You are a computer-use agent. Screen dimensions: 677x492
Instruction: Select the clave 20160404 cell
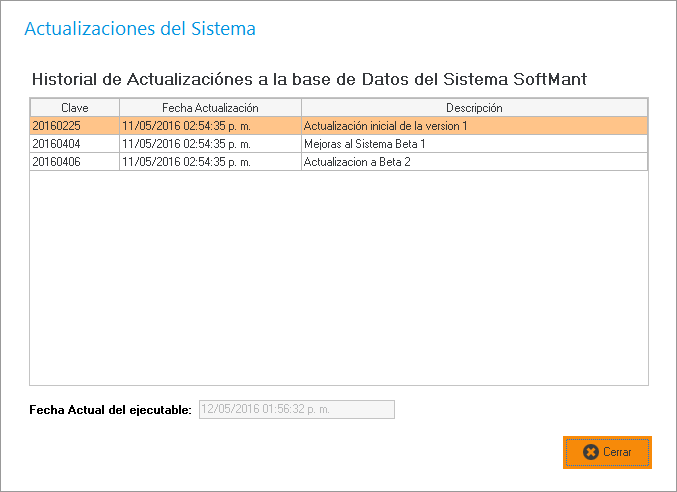tap(75, 144)
